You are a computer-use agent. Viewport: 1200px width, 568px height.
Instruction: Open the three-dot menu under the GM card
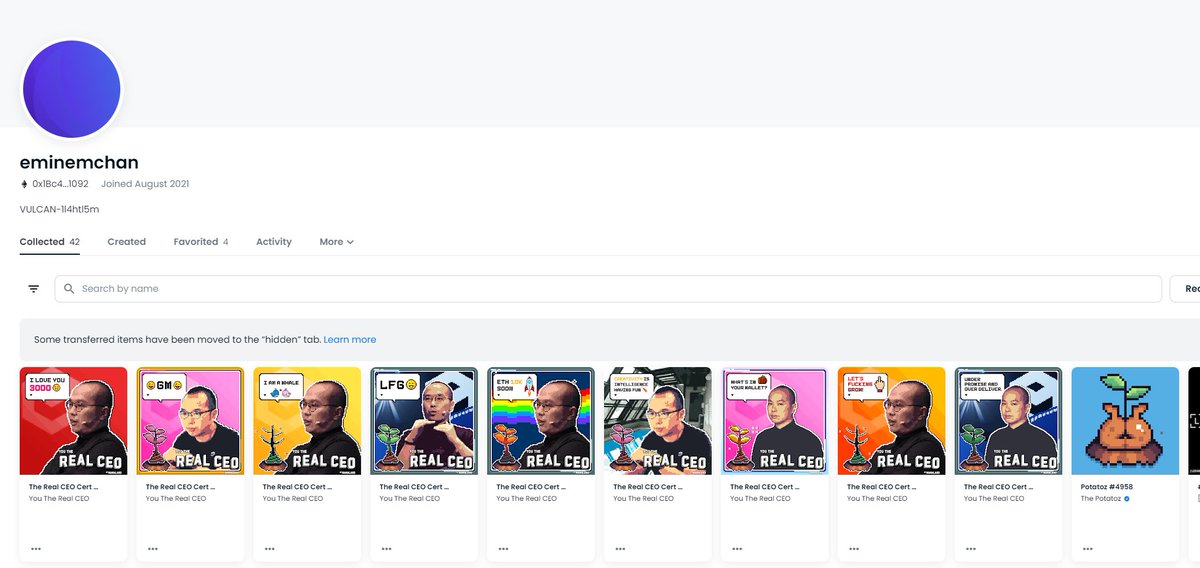pos(153,548)
